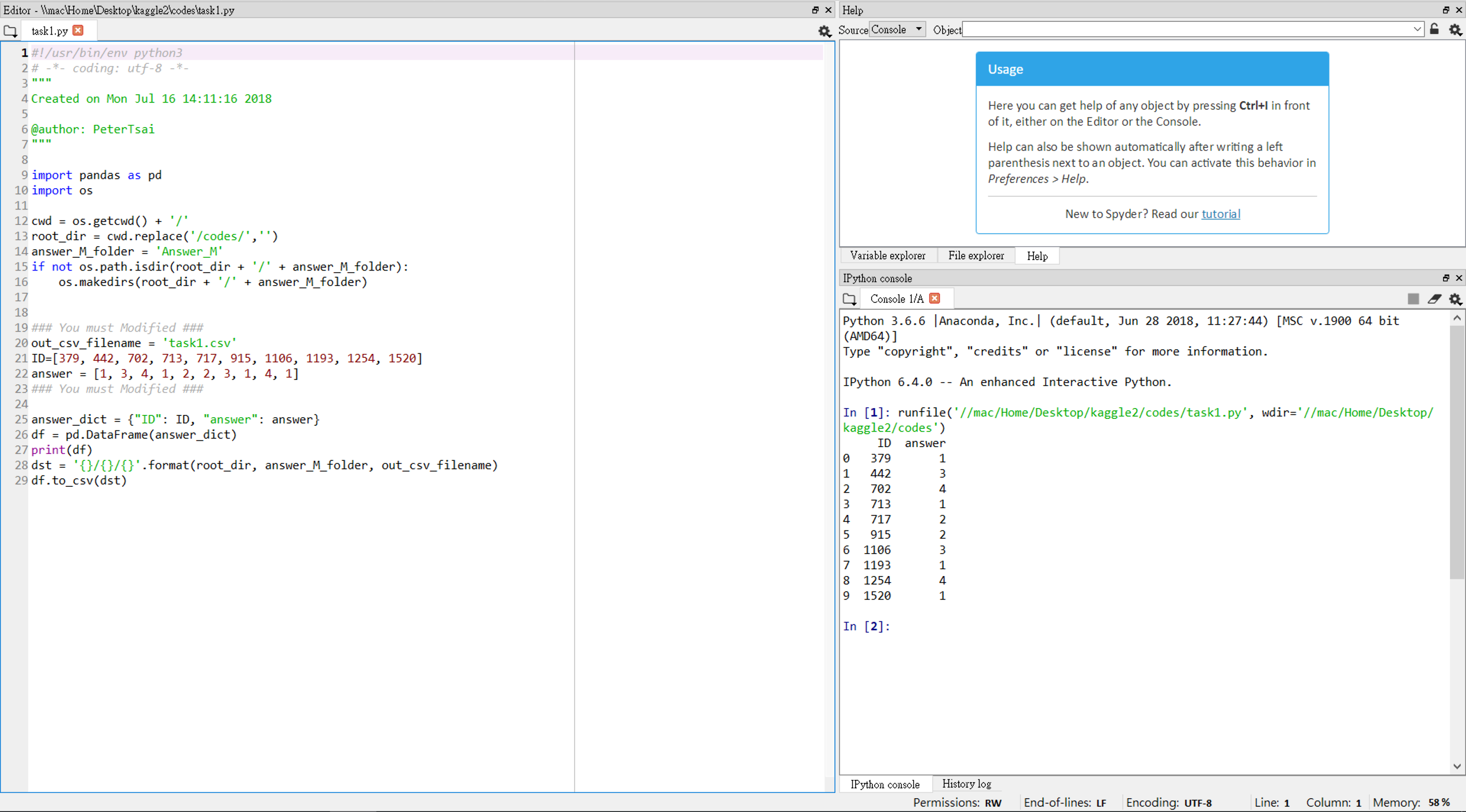Click browse tabs icon in editor
Image resolution: width=1466 pixels, height=812 pixels.
(x=10, y=31)
